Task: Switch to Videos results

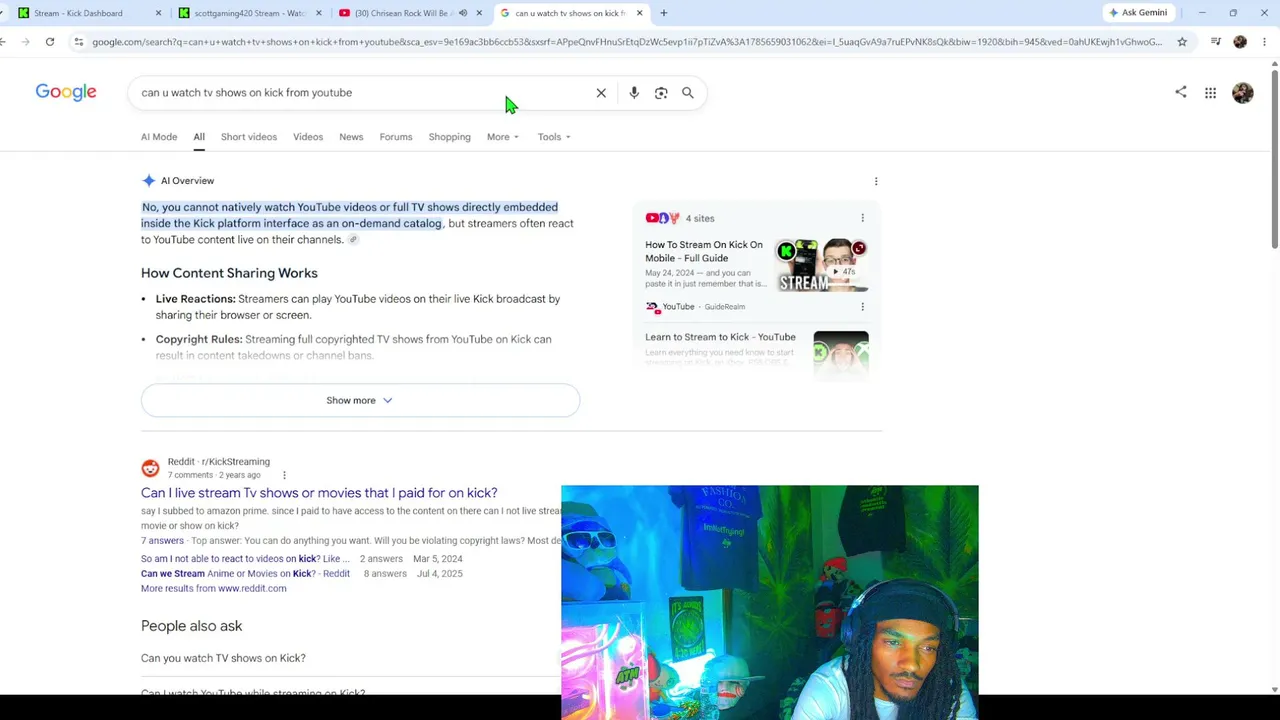Action: coord(308,137)
